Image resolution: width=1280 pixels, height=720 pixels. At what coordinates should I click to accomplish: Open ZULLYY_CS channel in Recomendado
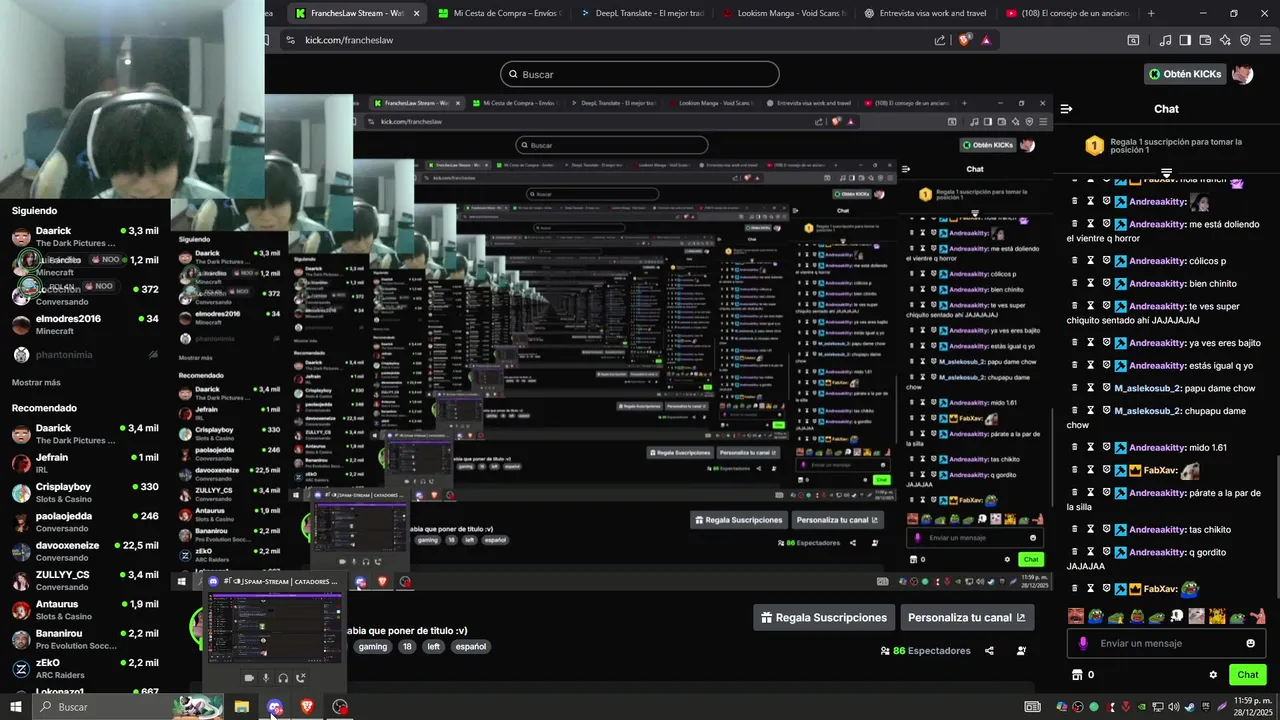point(85,580)
